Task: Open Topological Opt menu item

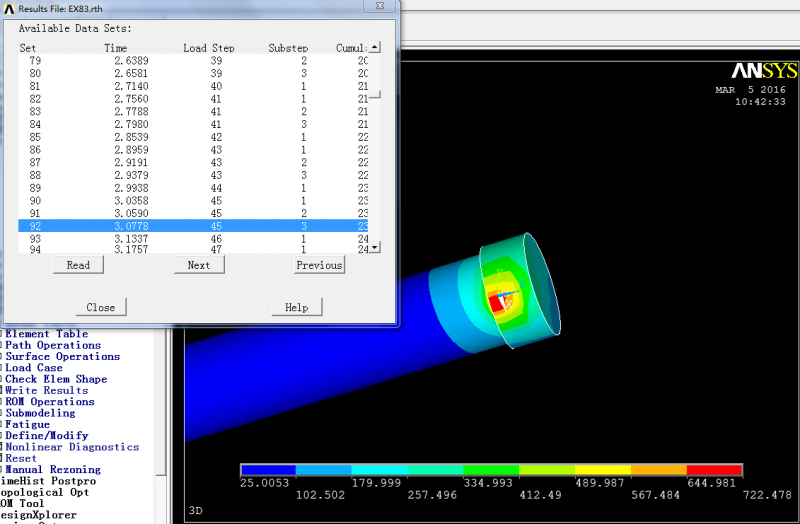Action: [44, 492]
